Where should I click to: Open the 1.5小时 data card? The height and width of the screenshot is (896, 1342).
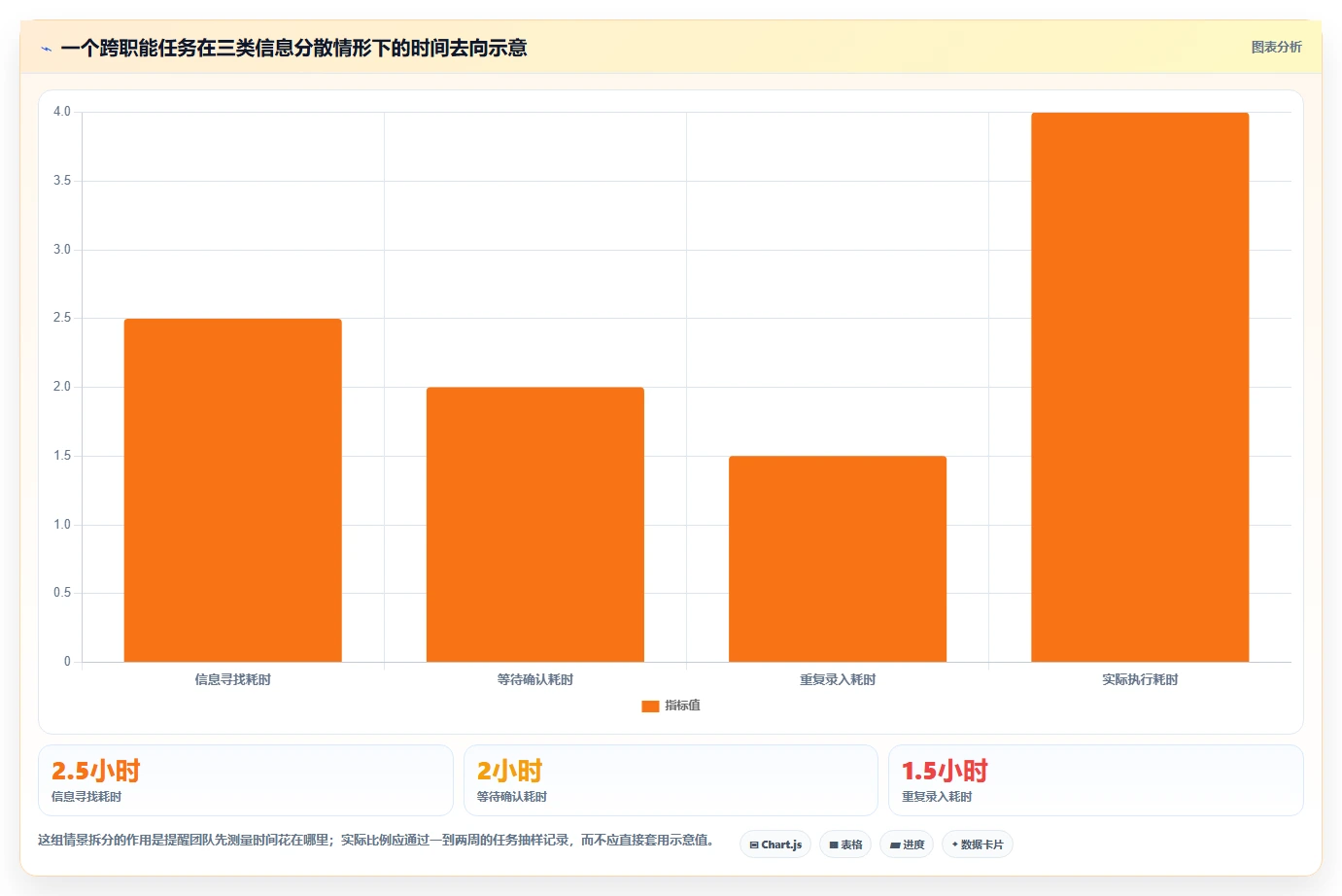tap(1096, 780)
